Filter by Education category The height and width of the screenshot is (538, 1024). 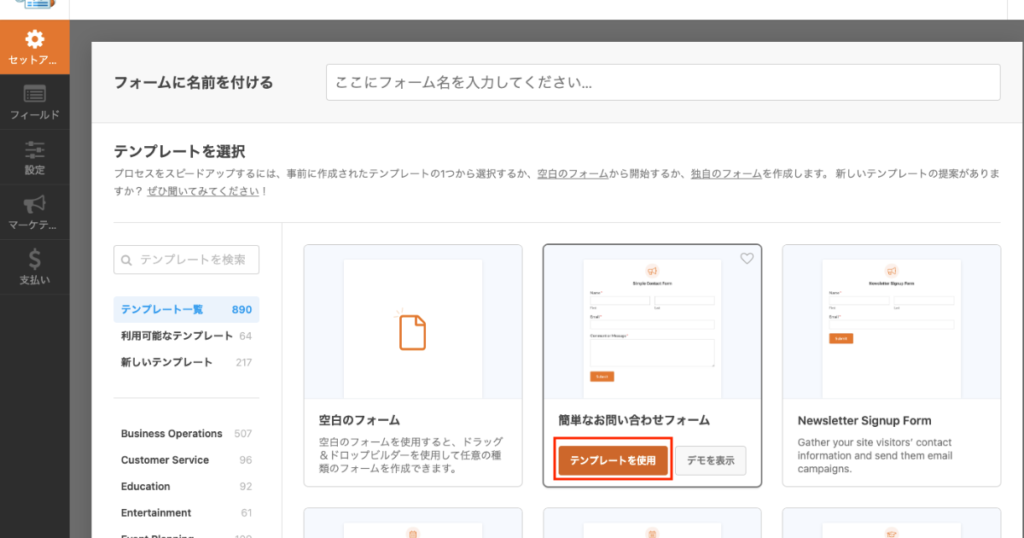pyautogui.click(x=146, y=486)
